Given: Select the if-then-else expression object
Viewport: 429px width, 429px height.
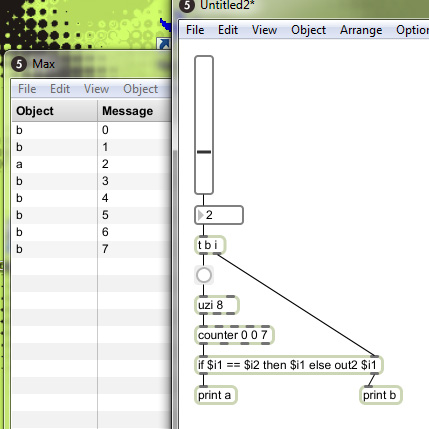Looking at the screenshot, I should point(289,365).
